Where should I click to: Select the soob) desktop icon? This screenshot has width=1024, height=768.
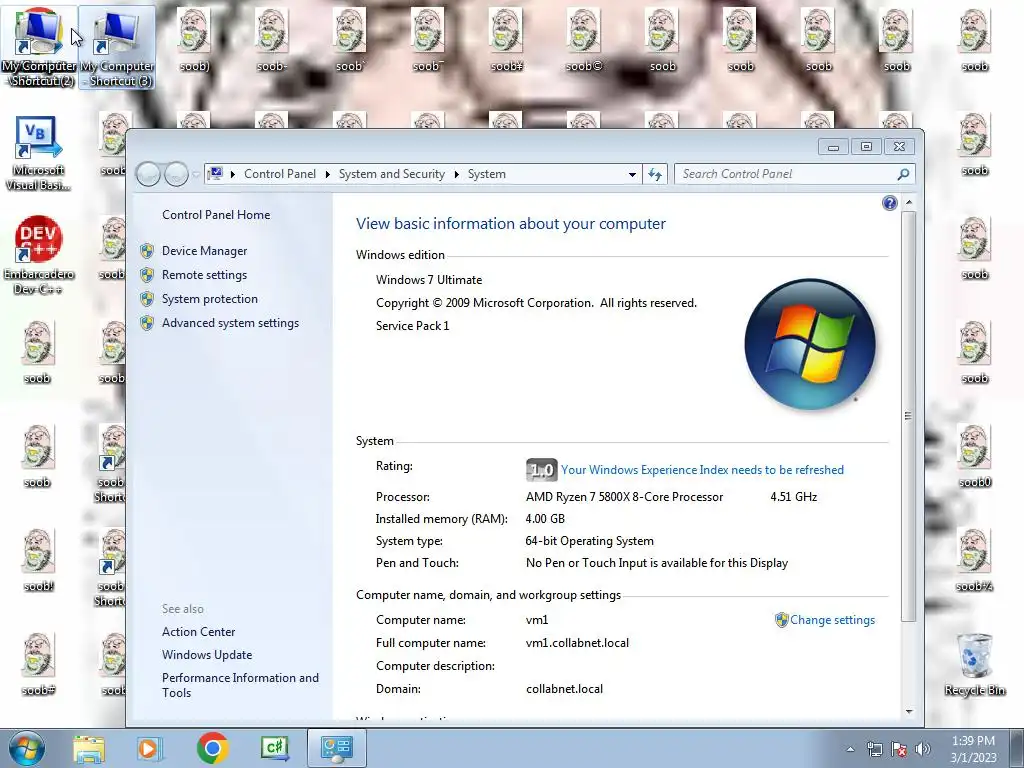pyautogui.click(x=194, y=39)
